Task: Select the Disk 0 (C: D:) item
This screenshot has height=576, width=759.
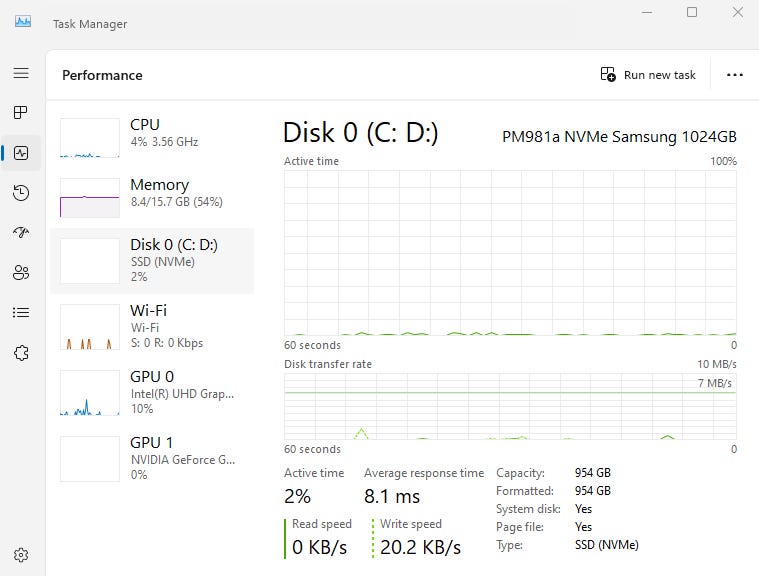Action: pos(152,260)
